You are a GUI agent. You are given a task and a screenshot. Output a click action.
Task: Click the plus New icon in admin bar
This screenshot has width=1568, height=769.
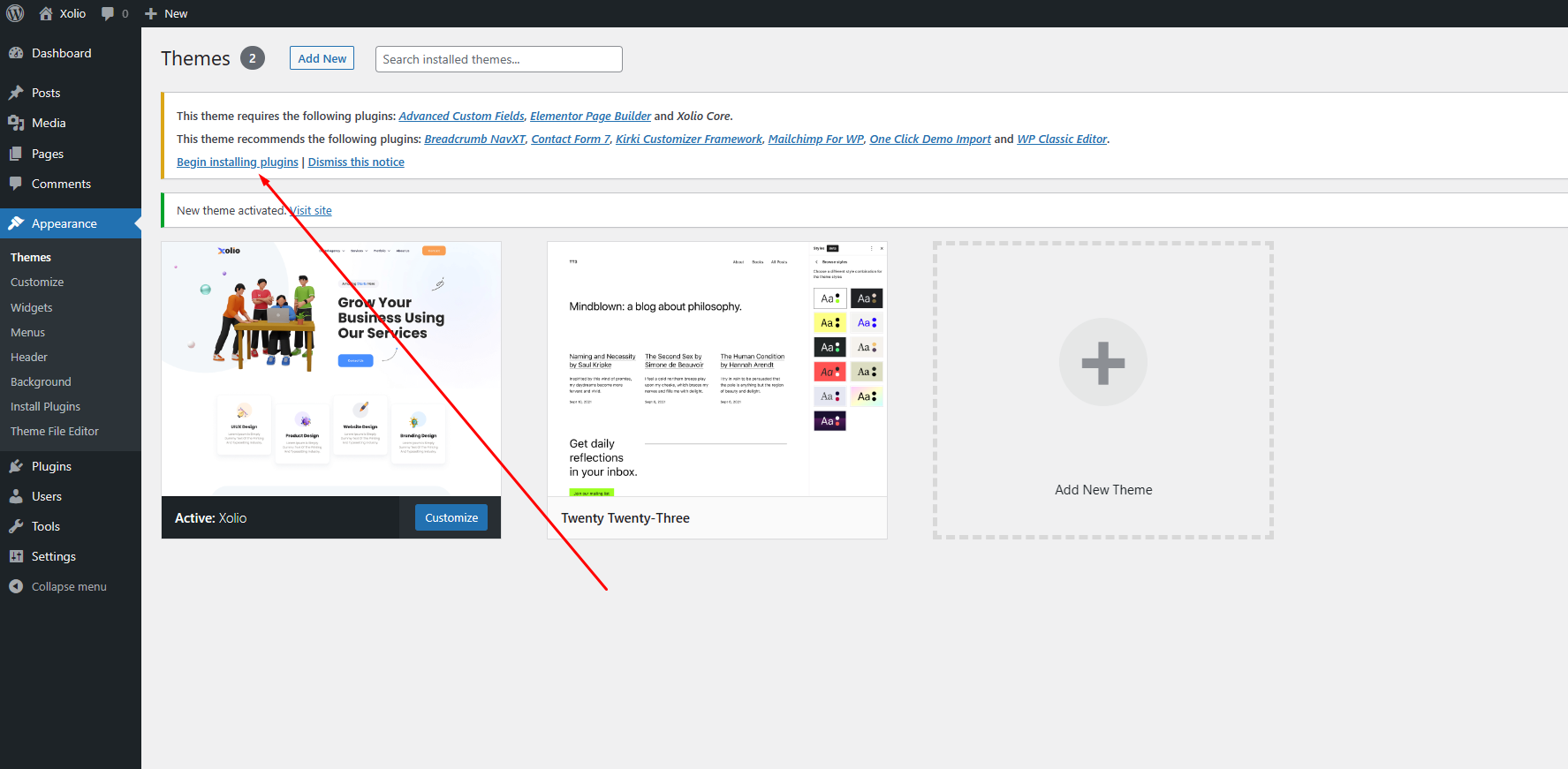click(x=151, y=13)
